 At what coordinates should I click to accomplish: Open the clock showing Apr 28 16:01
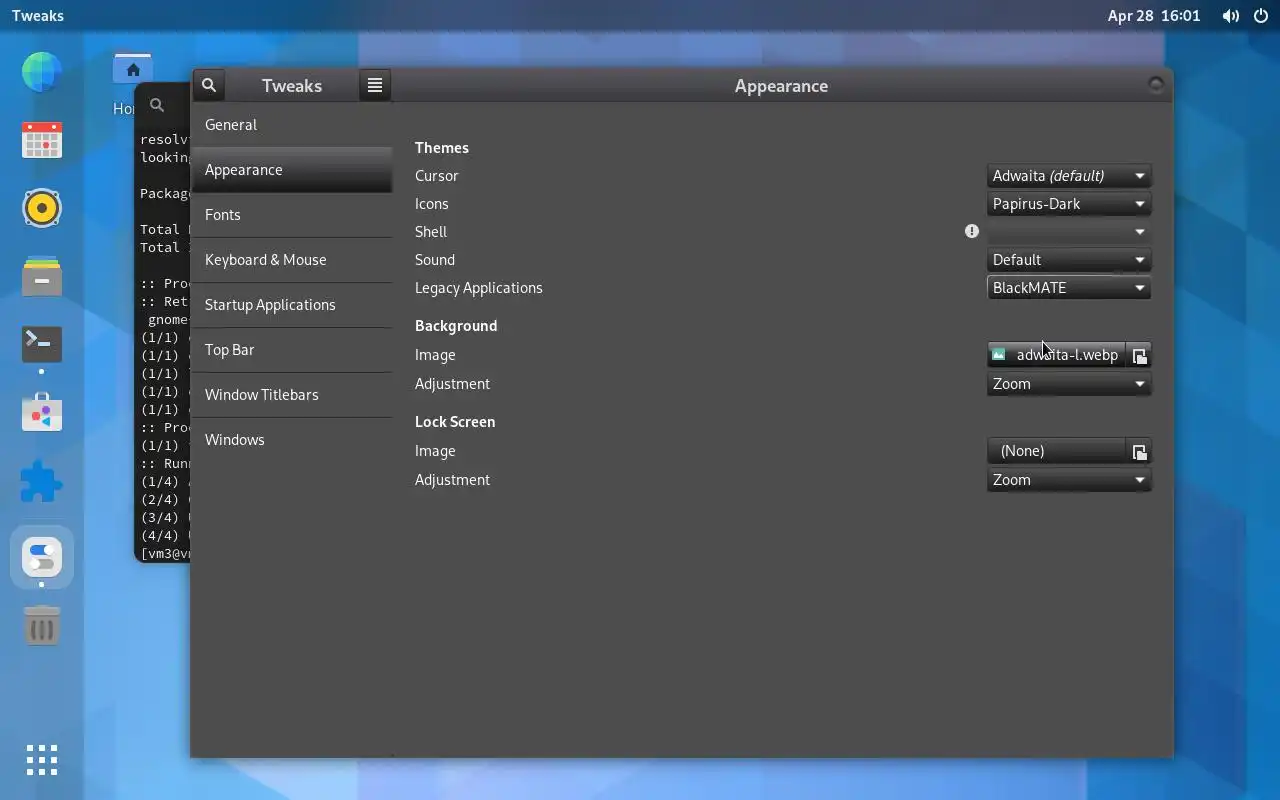[1154, 16]
